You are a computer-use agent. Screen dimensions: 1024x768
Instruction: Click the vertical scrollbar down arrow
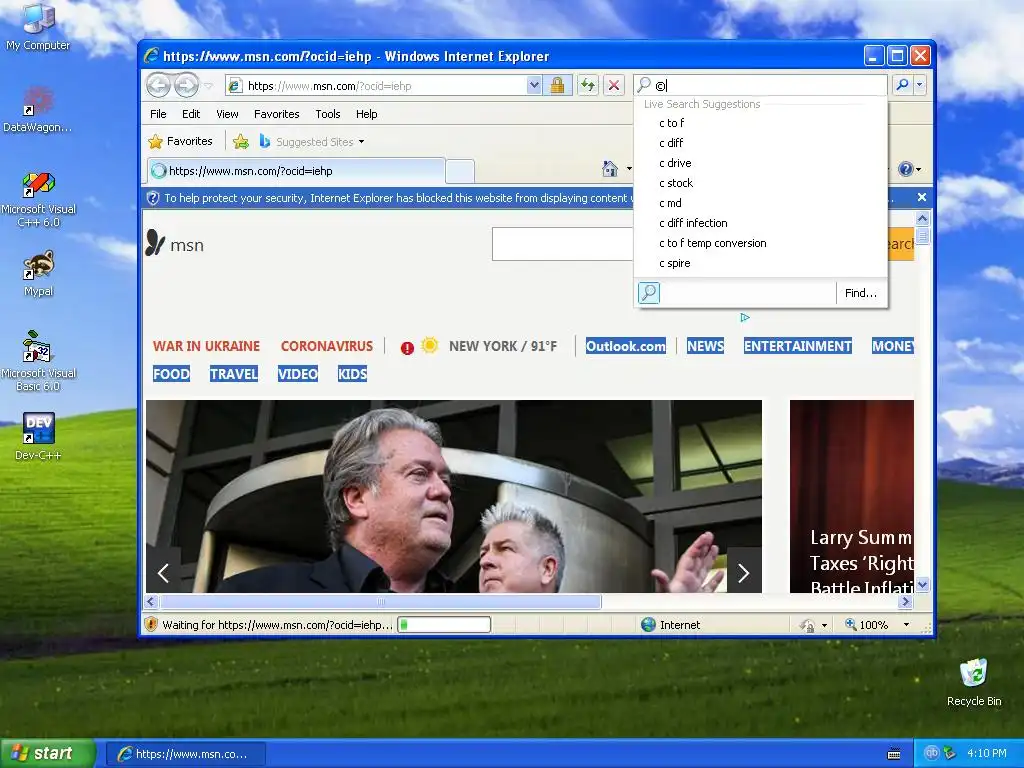click(922, 584)
